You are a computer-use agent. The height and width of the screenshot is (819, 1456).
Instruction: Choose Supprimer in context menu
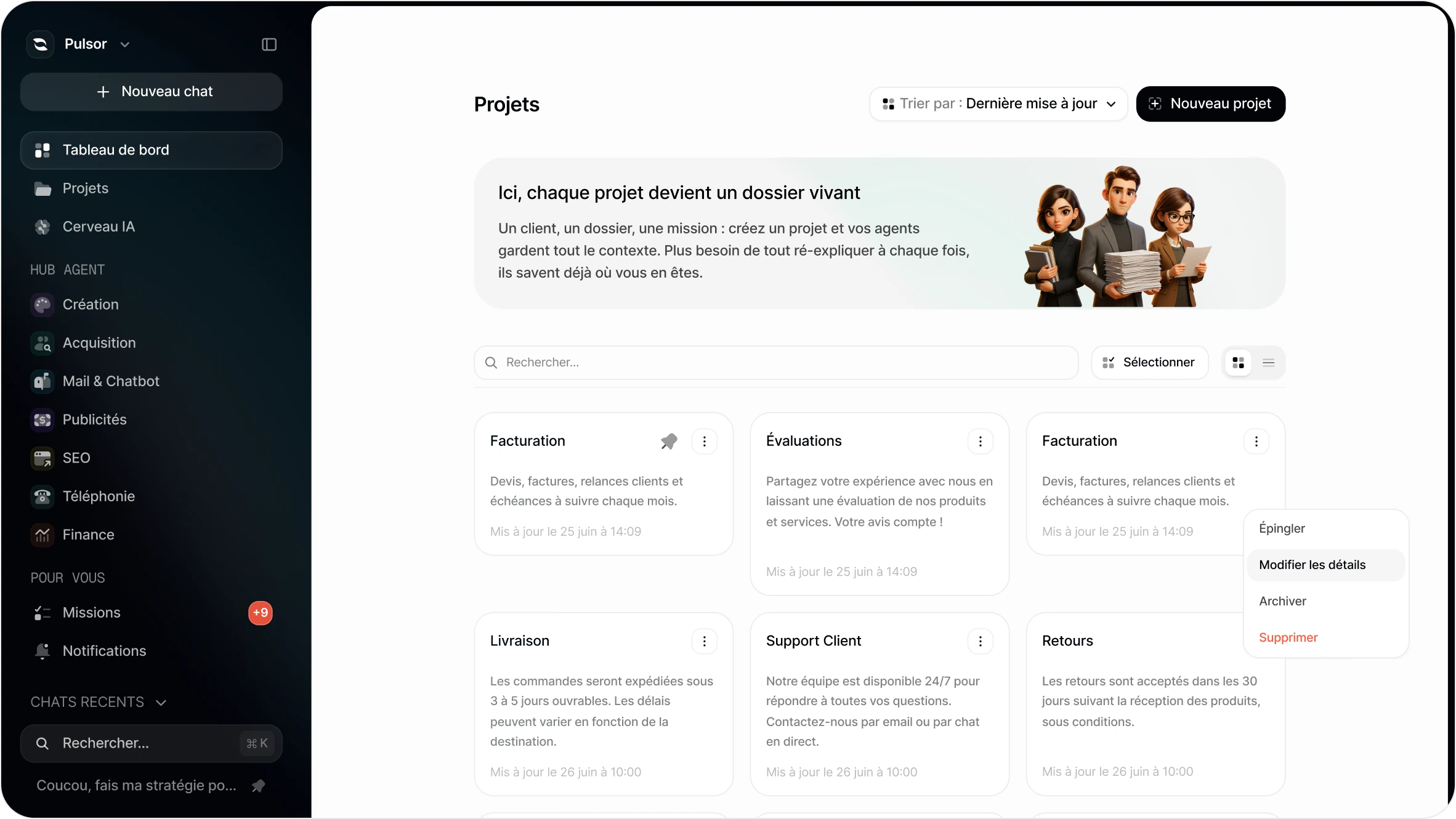pyautogui.click(x=1326, y=637)
